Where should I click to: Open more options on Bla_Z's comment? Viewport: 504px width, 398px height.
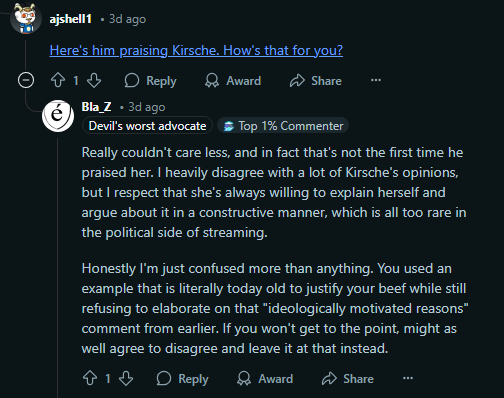click(408, 378)
